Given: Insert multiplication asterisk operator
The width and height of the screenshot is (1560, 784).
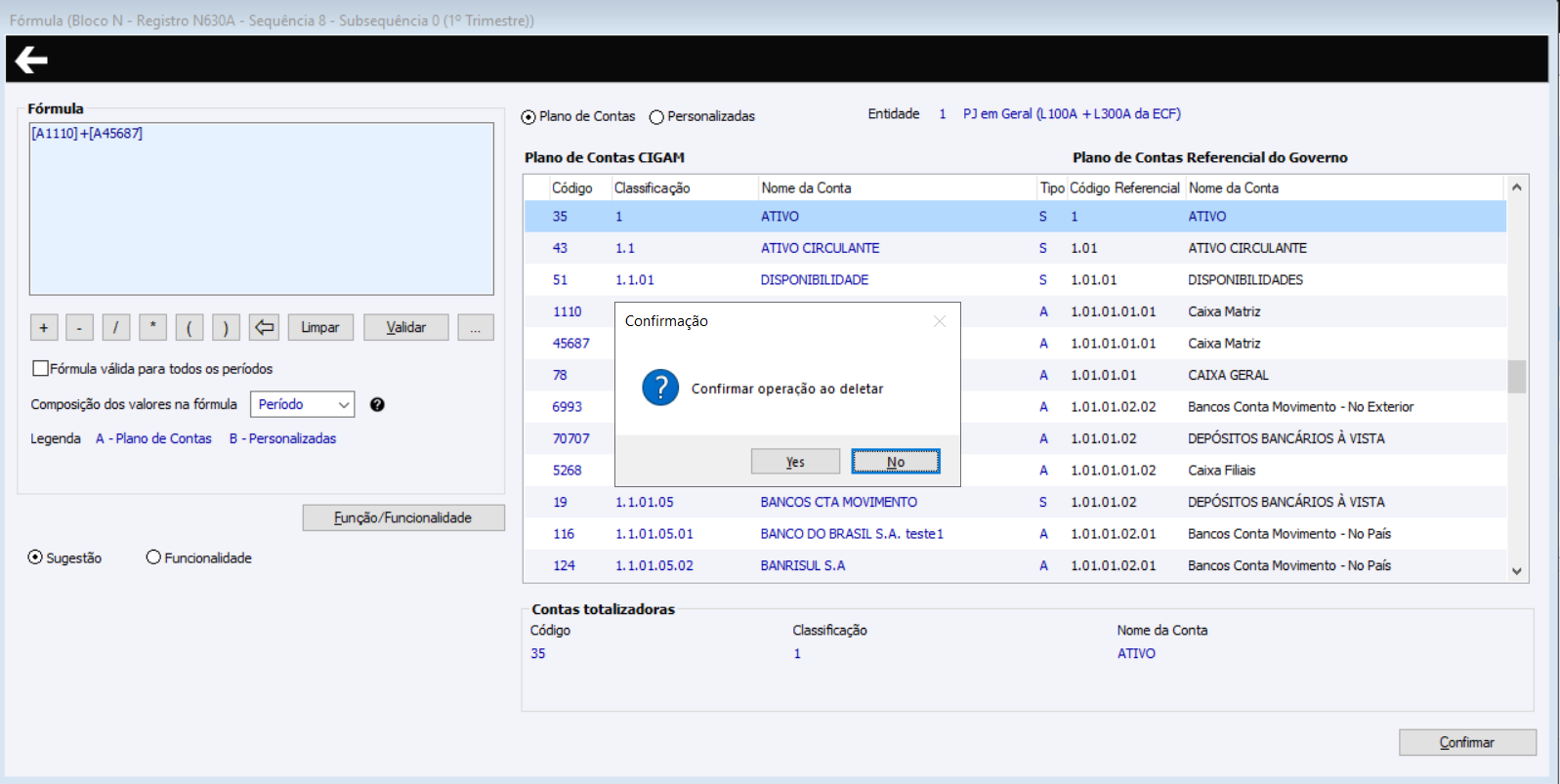Looking at the screenshot, I should tap(152, 327).
